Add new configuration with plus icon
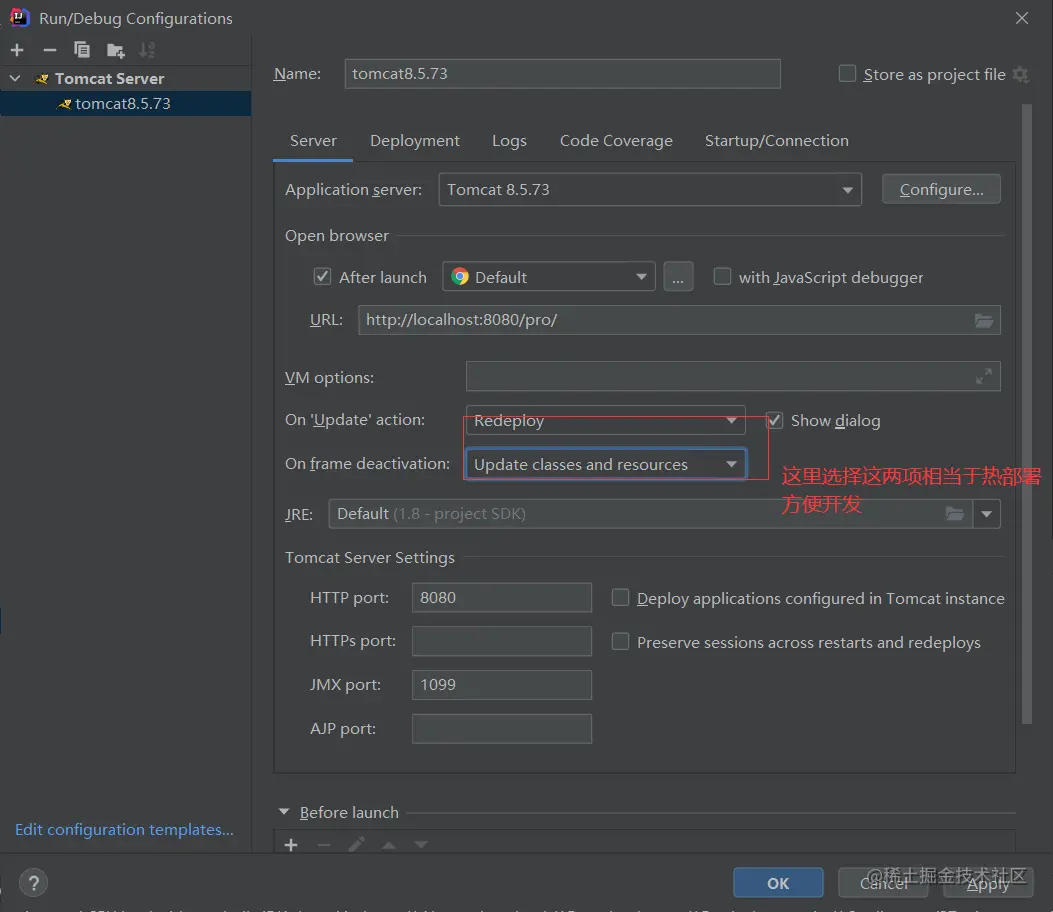Viewport: 1053px width, 912px height. [17, 50]
